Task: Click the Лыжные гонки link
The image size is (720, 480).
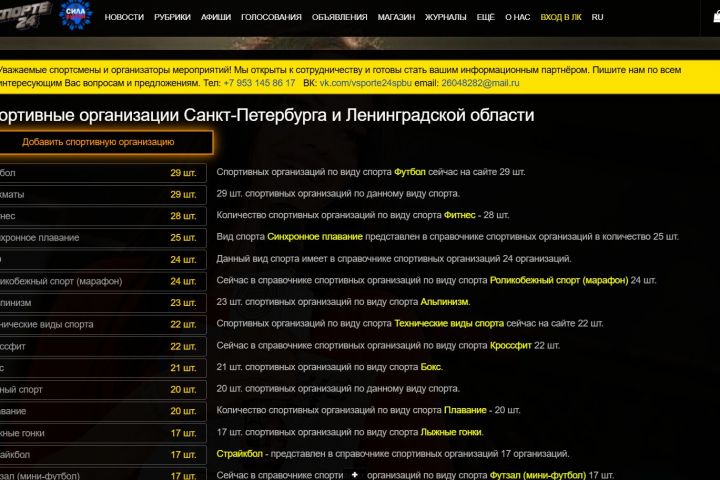Action: click(x=451, y=432)
